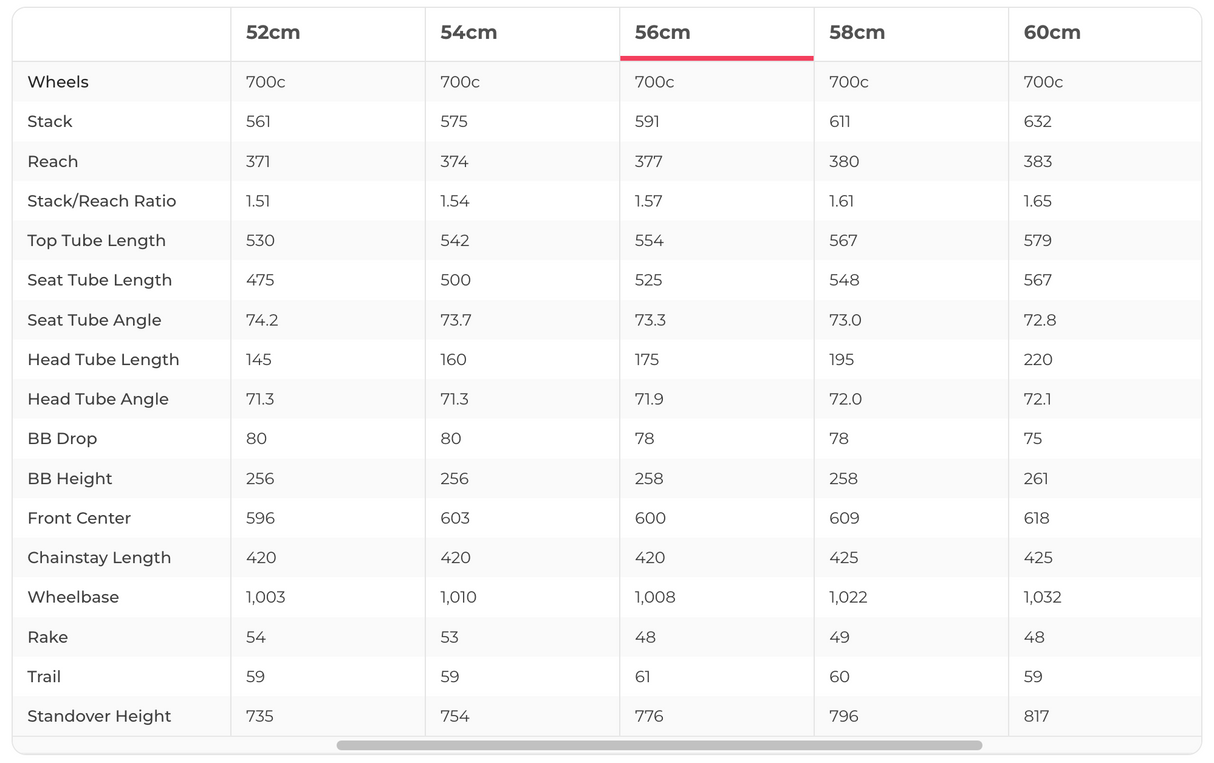Click the Front Center row label
Viewport: 1214px width, 763px height.
(79, 518)
